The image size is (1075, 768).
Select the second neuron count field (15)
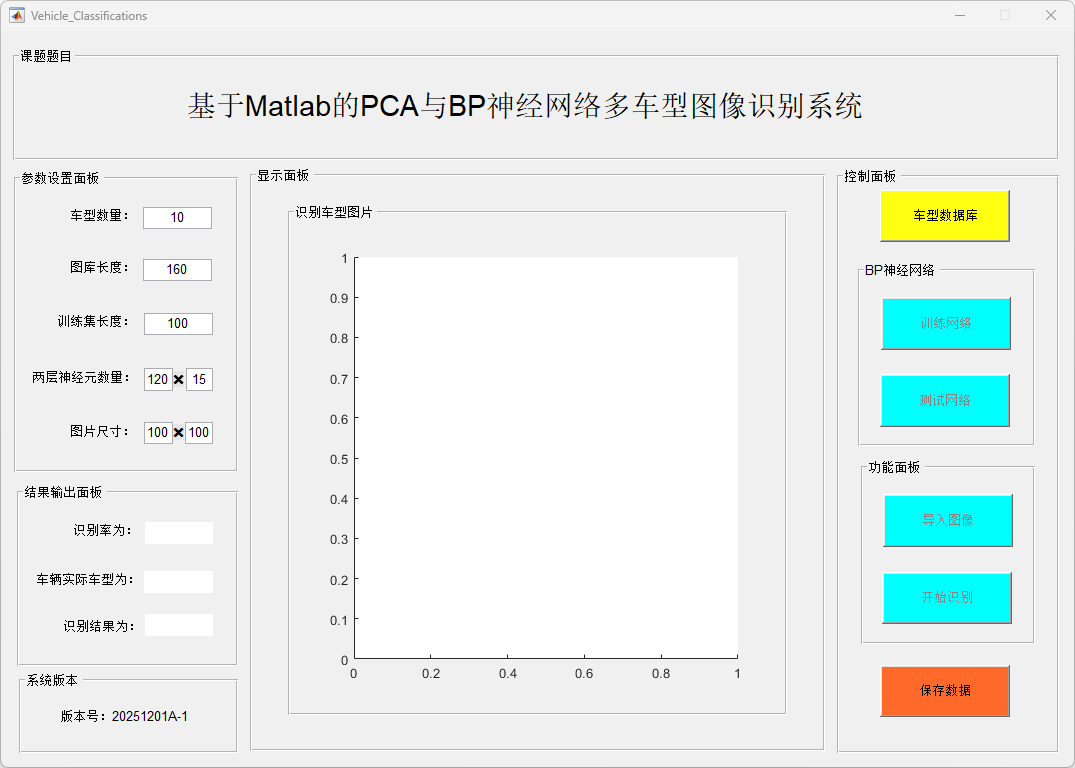tap(199, 379)
